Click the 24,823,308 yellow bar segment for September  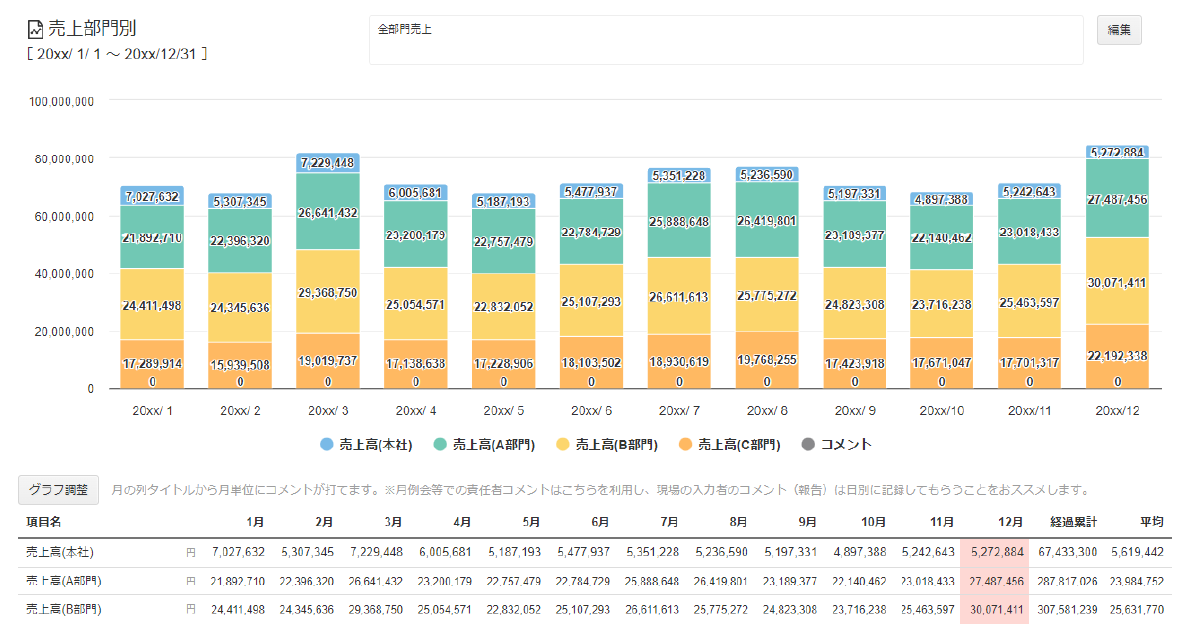855,303
